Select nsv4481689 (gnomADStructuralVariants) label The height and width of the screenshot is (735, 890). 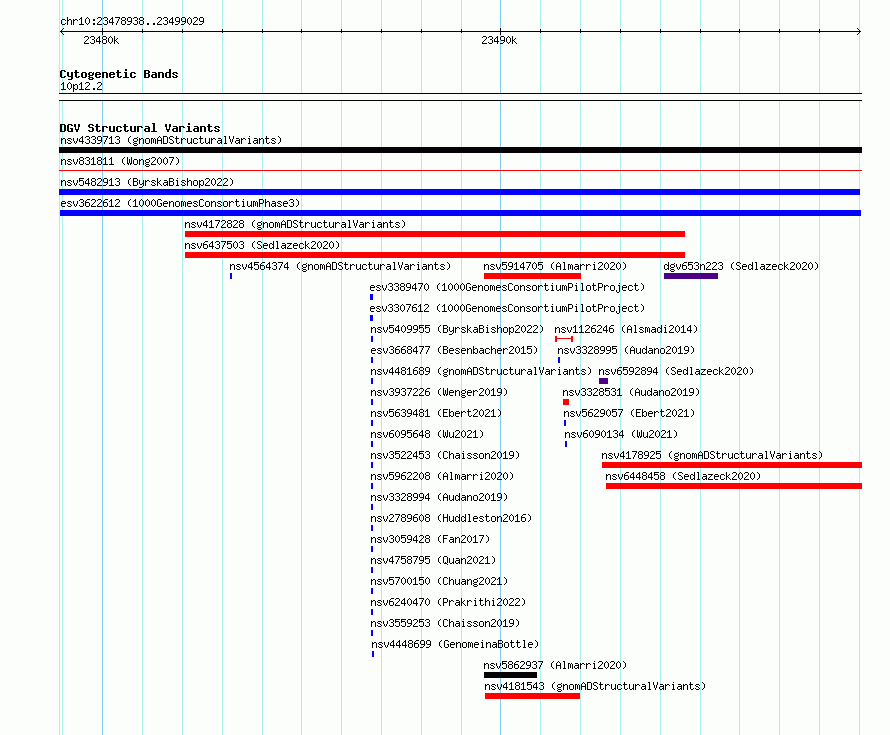[481, 371]
